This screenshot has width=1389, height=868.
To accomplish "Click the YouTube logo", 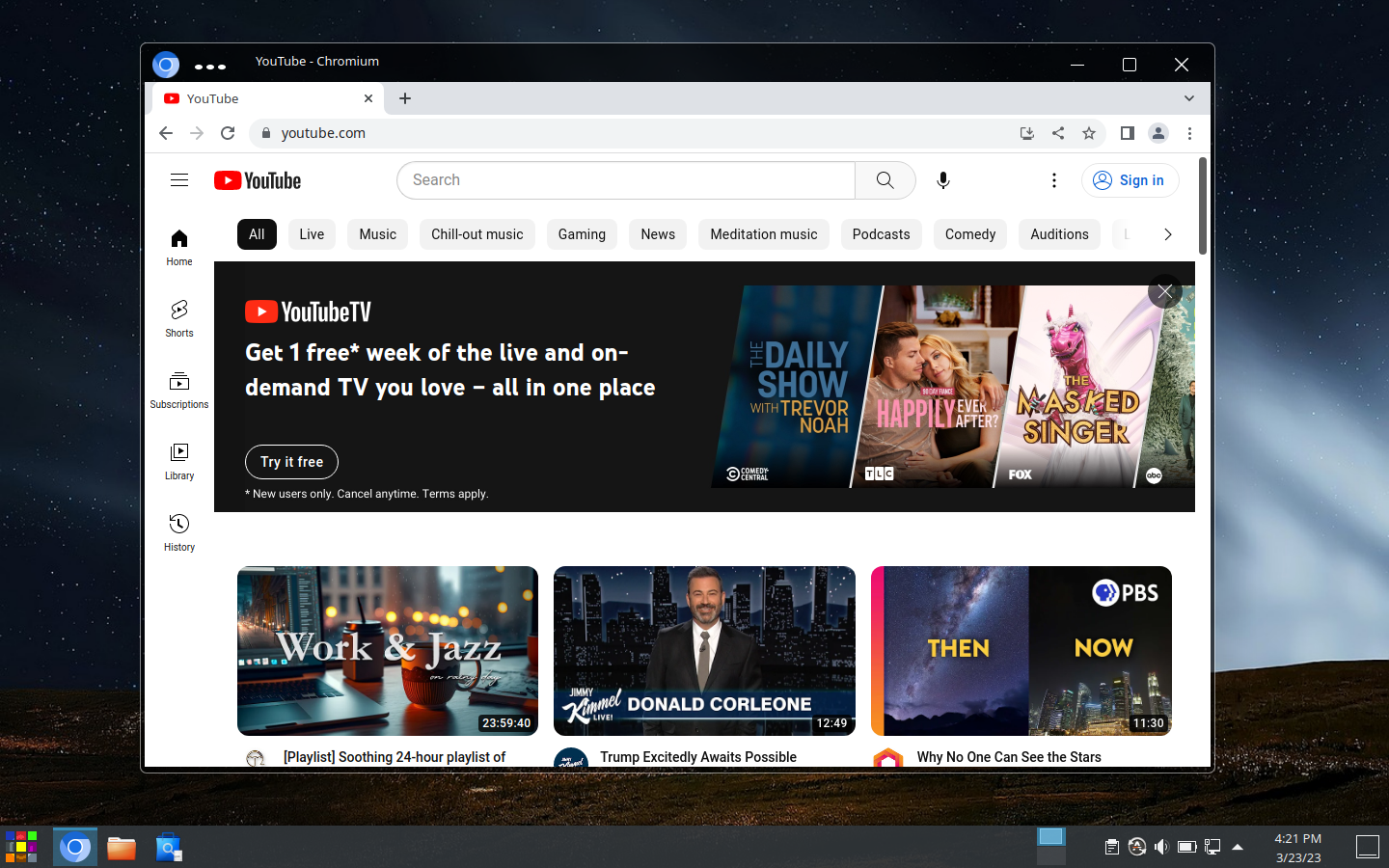I will (258, 180).
